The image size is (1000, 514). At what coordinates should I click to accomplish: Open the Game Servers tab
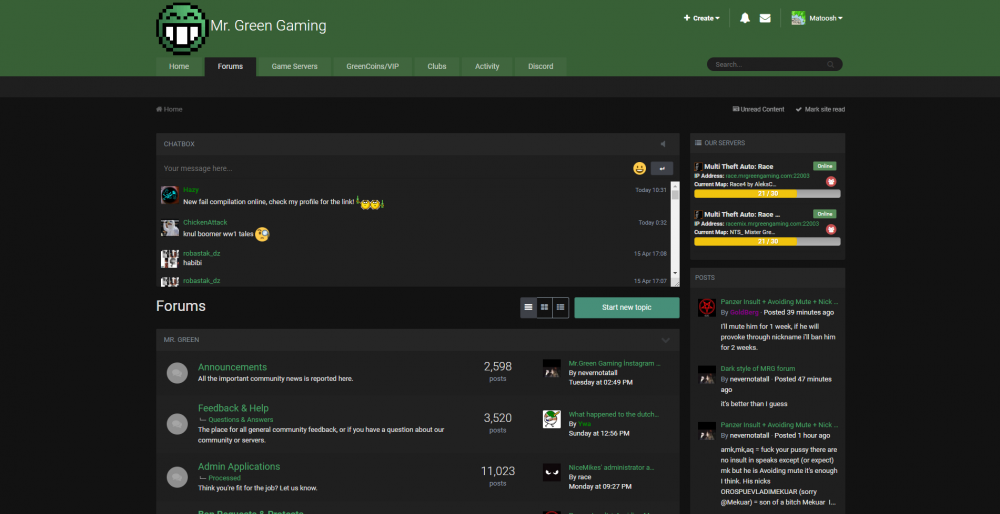(x=294, y=66)
